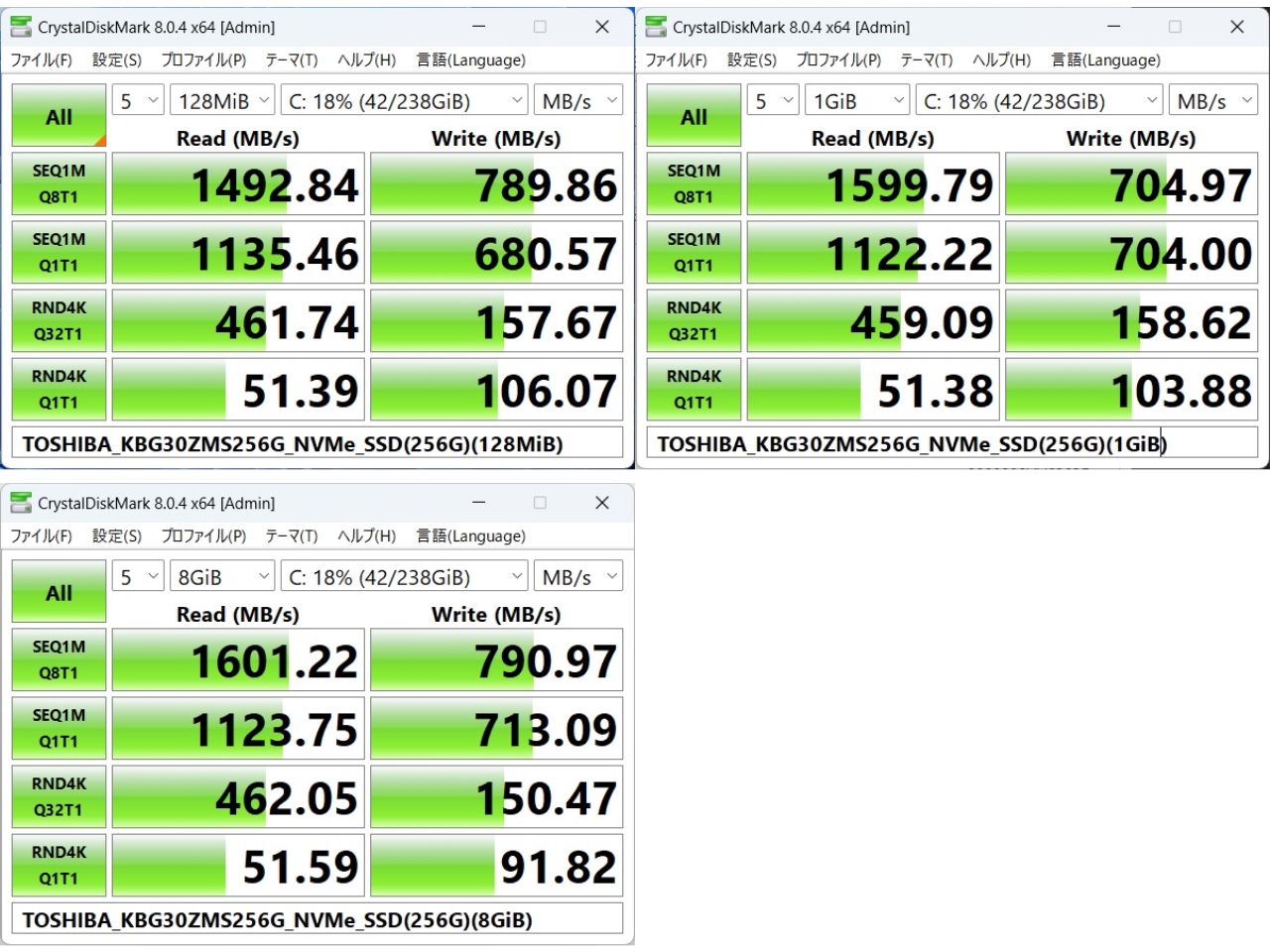The image size is (1270, 952).
Task: Run all tests with All in the 8GiB window
Action: pyautogui.click(x=59, y=592)
